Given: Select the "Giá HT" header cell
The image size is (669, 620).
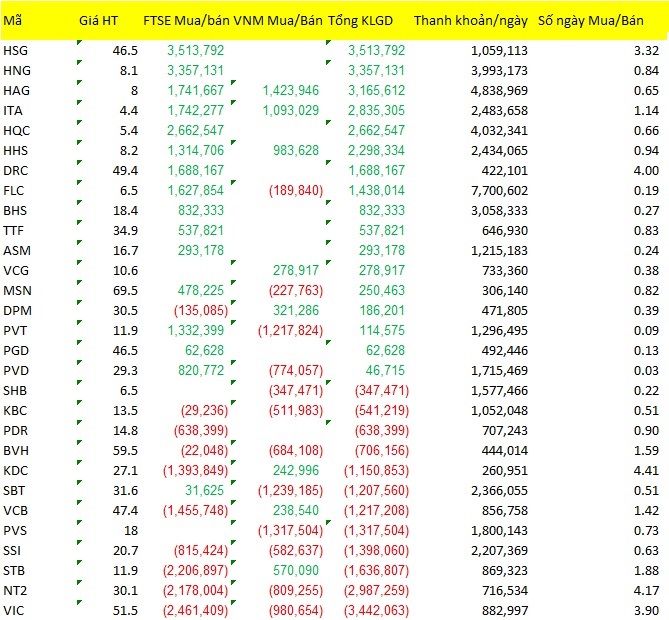Looking at the screenshot, I should pyautogui.click(x=98, y=20).
